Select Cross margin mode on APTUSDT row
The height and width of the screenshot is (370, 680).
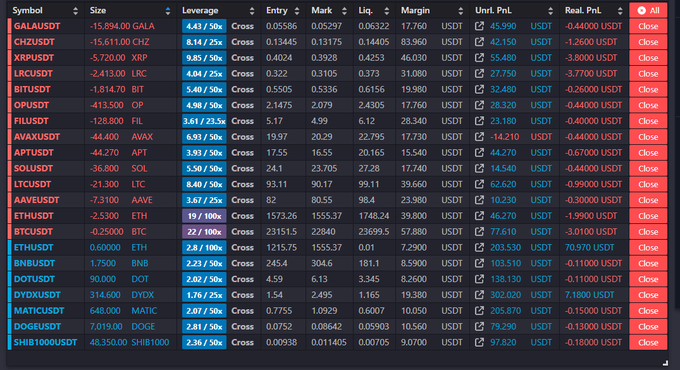tap(242, 153)
